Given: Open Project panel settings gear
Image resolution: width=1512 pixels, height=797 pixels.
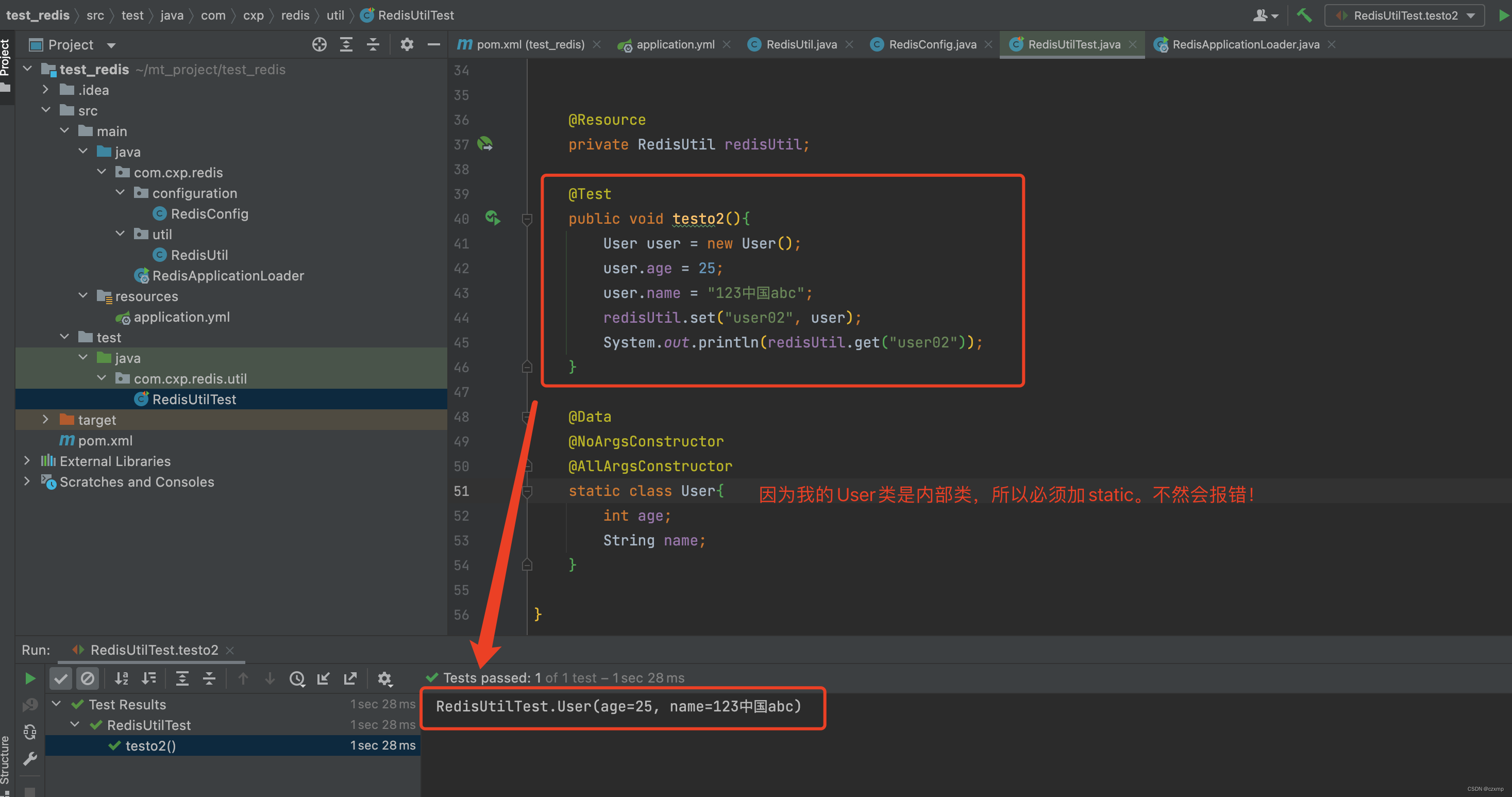Looking at the screenshot, I should pyautogui.click(x=407, y=45).
